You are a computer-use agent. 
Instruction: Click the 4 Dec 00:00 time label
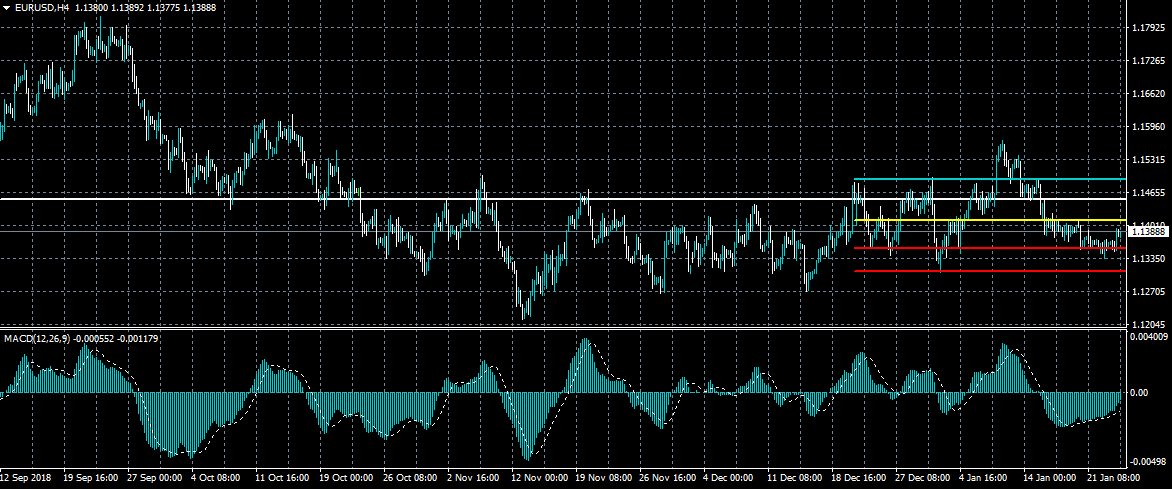[x=729, y=478]
